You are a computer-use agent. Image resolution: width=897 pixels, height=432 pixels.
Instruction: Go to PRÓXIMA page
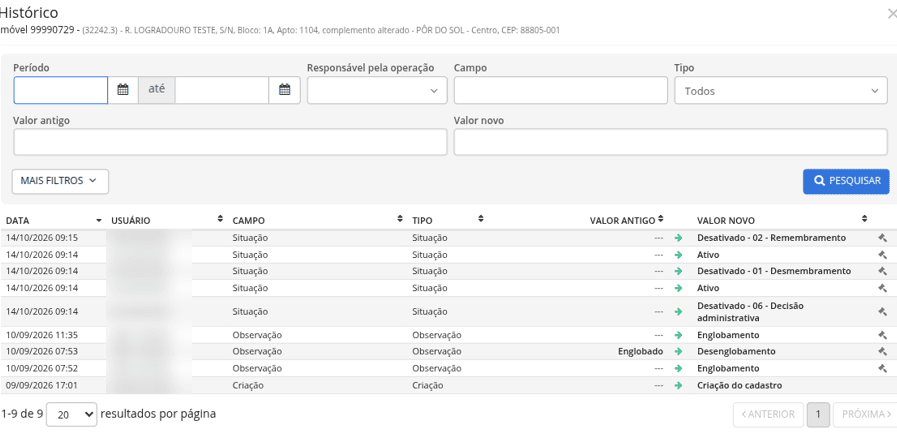click(x=866, y=414)
